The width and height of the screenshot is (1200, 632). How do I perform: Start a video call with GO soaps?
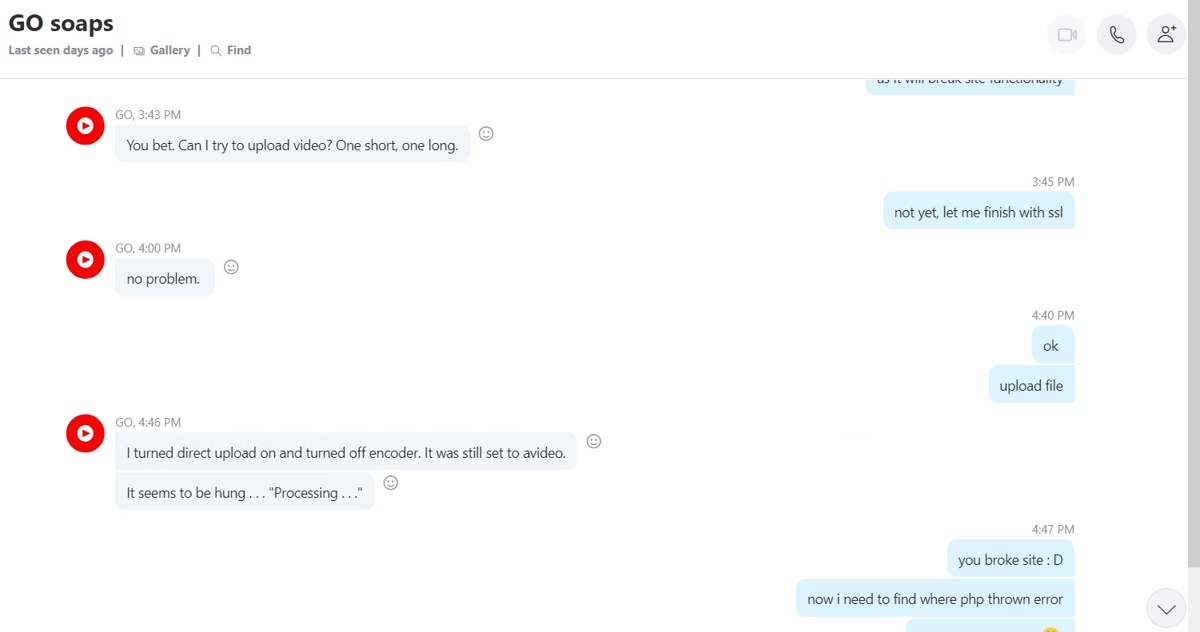[1066, 34]
